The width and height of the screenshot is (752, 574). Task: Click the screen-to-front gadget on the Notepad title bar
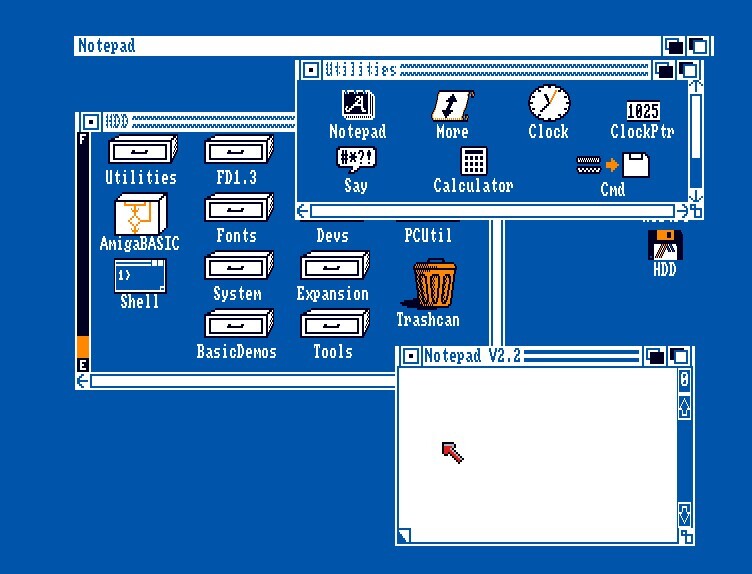tap(698, 47)
